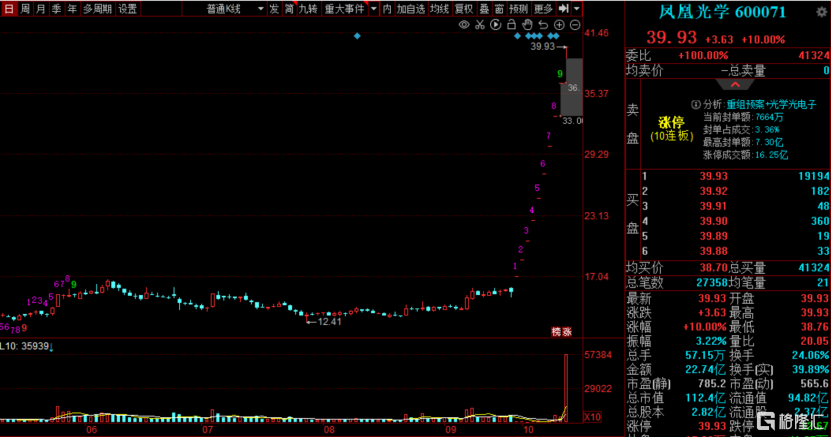Click the tall red volume bar

(566, 388)
